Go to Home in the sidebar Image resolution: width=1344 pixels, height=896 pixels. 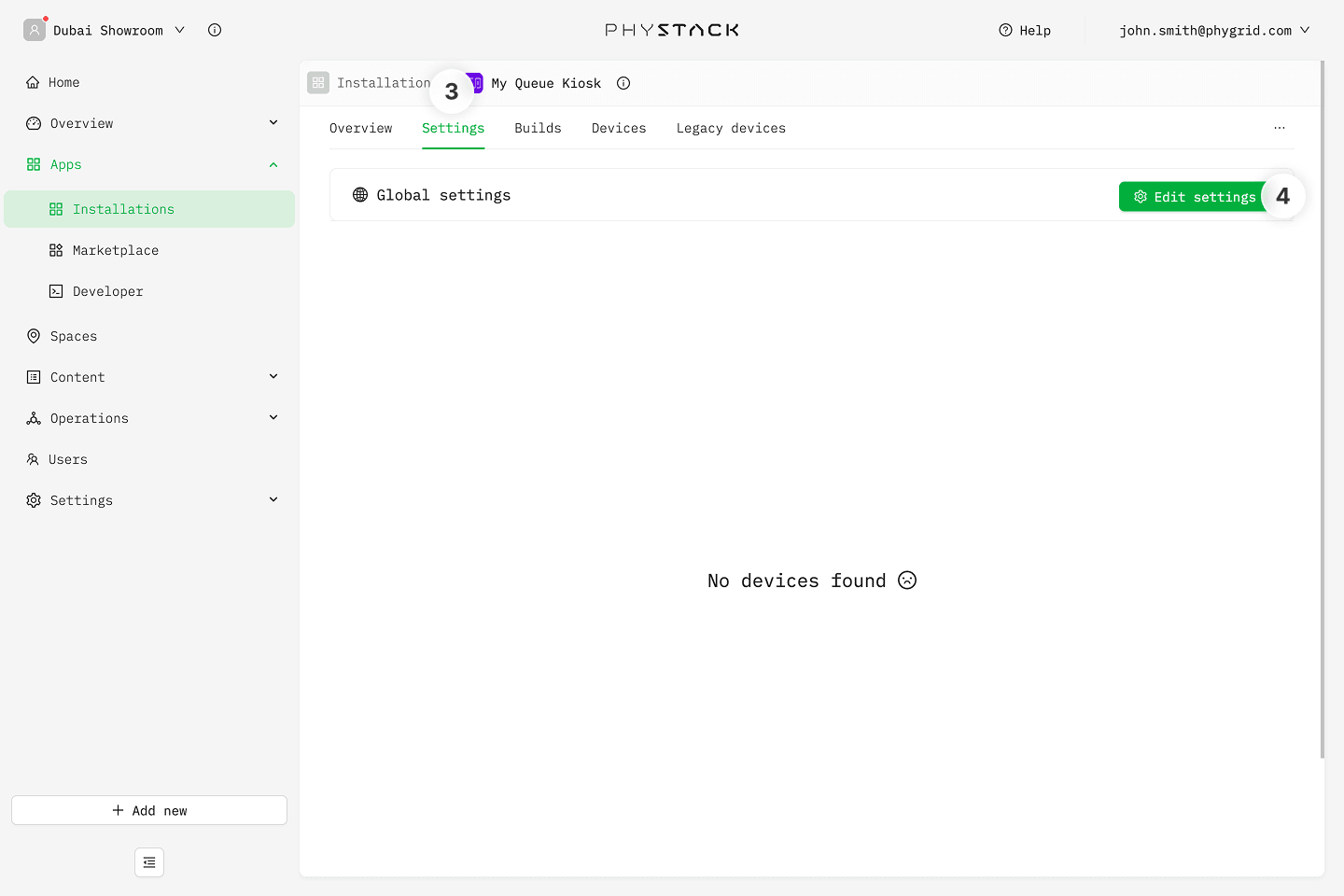[63, 82]
